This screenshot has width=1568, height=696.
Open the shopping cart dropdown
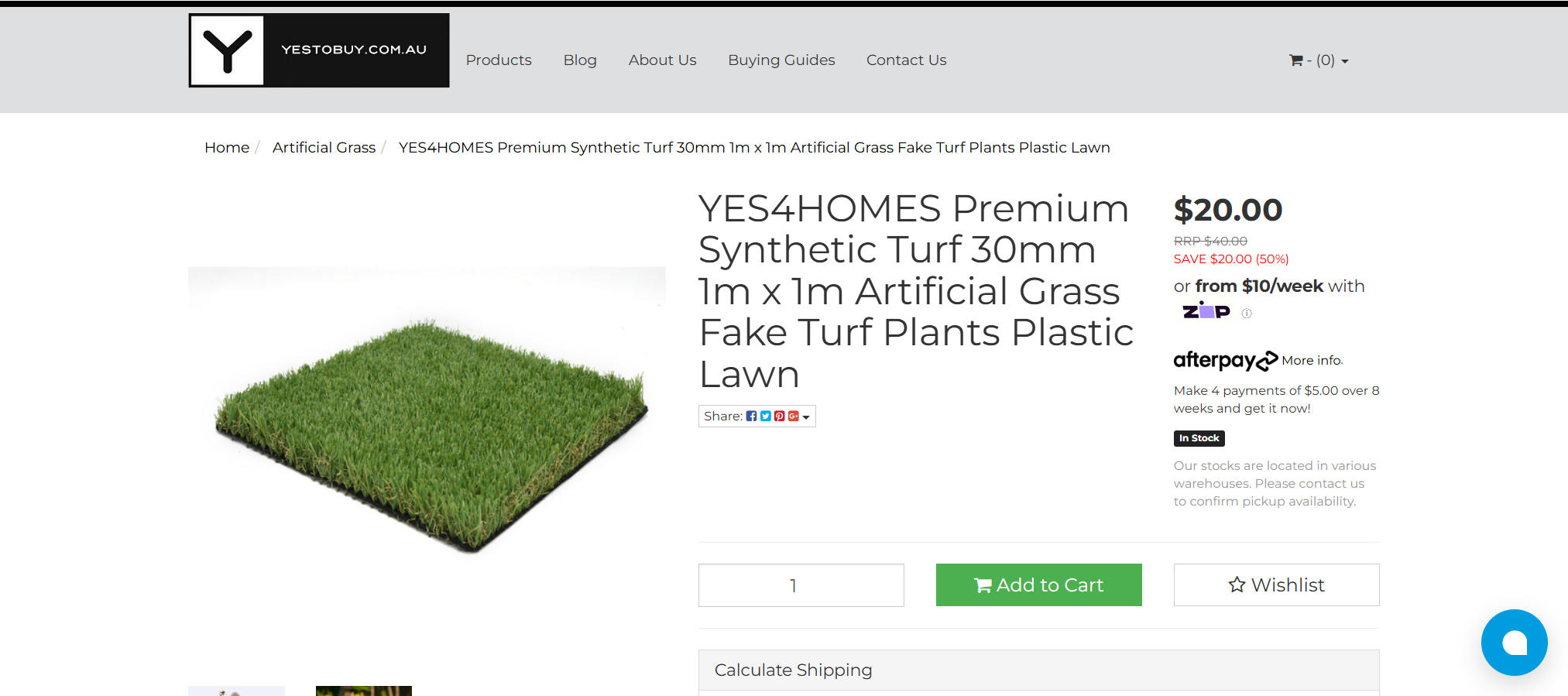(x=1318, y=60)
